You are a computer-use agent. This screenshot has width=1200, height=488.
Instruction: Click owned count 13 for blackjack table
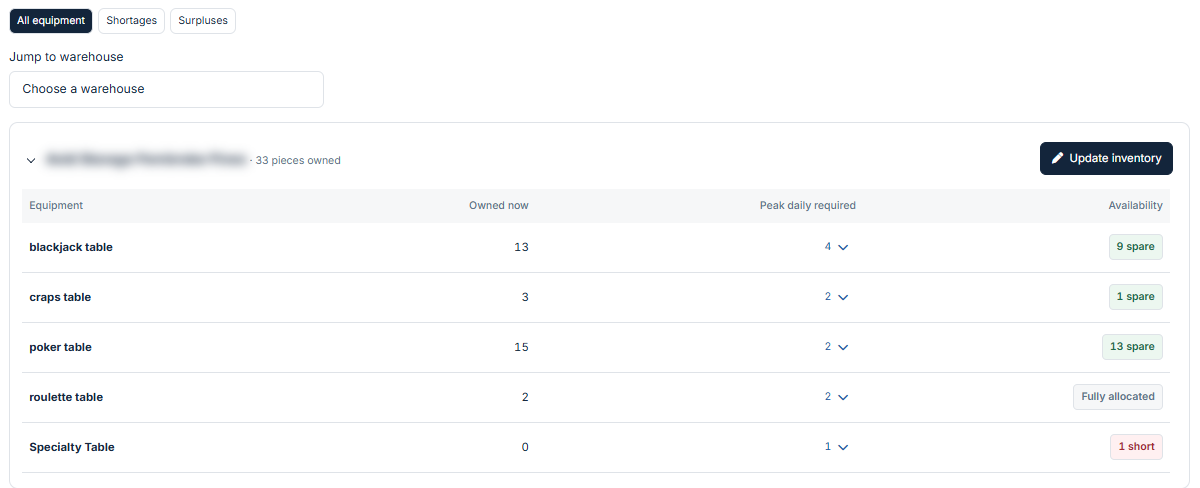[521, 247]
